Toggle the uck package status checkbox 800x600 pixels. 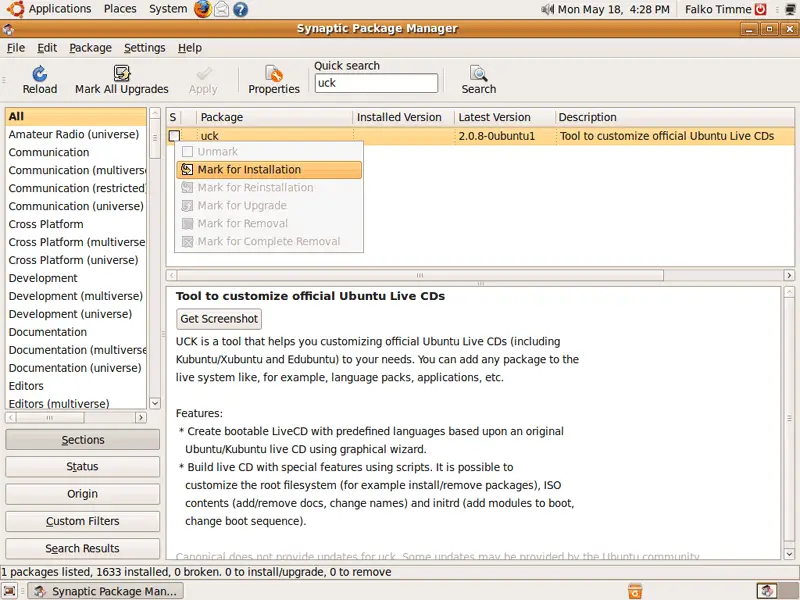click(174, 136)
